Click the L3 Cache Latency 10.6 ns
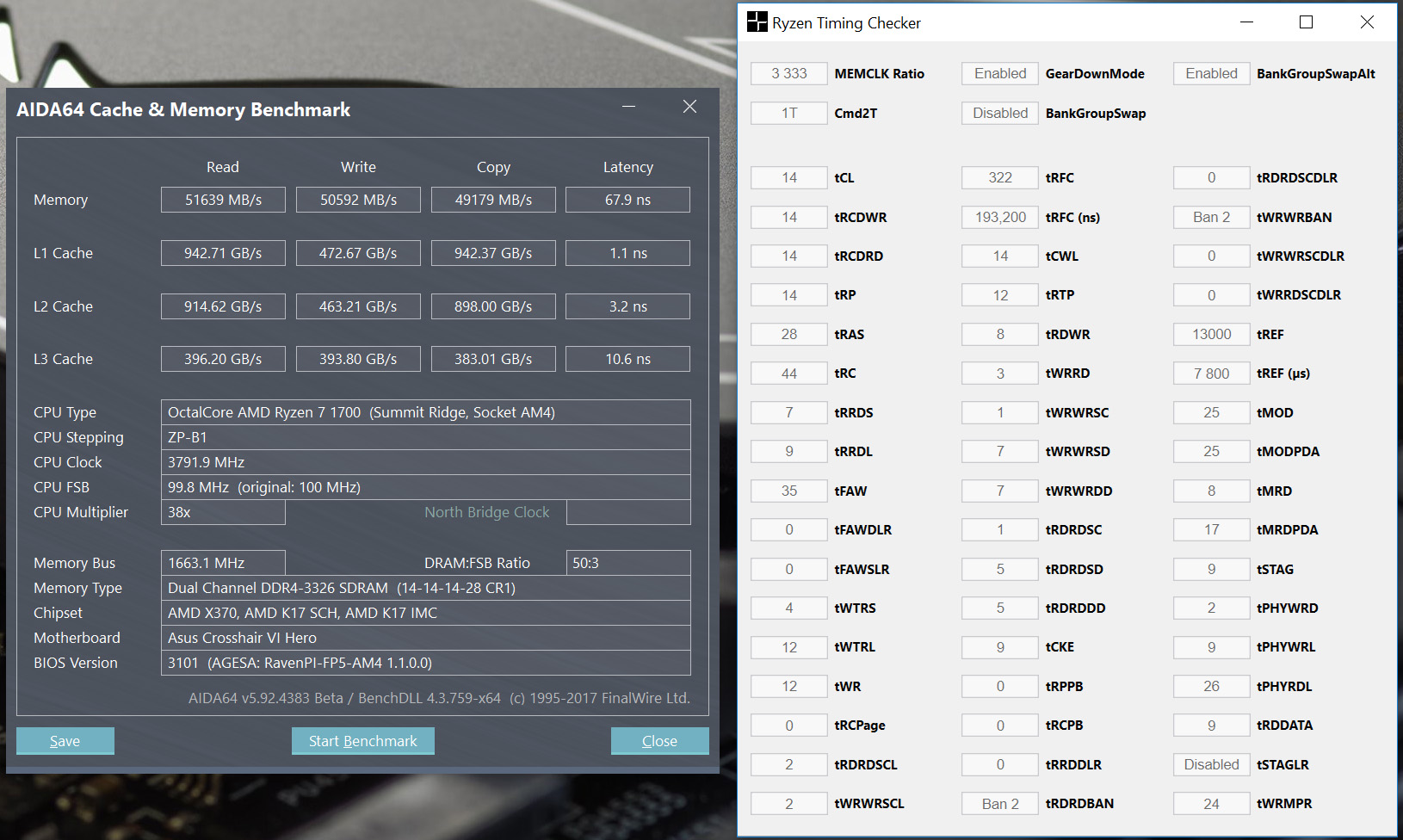The image size is (1403, 840). pos(627,359)
